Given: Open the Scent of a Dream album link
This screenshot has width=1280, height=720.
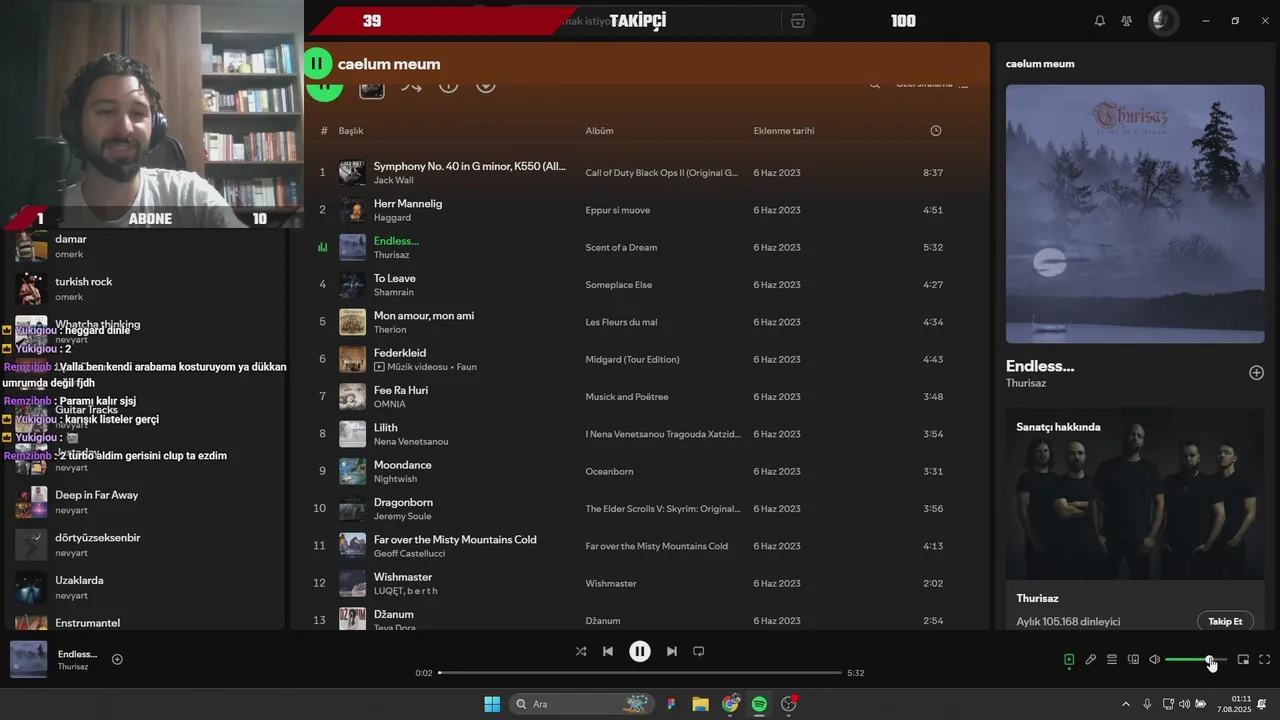Looking at the screenshot, I should point(621,248).
